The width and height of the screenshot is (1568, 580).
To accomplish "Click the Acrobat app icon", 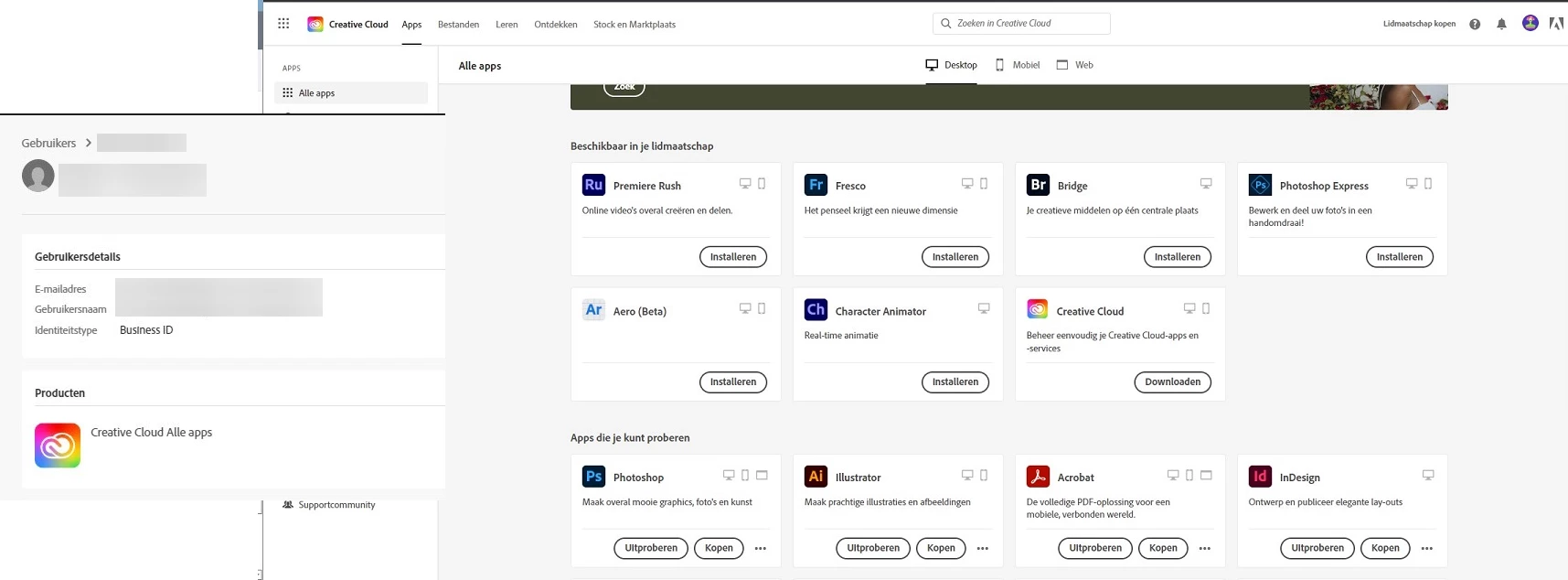I will pyautogui.click(x=1038, y=477).
